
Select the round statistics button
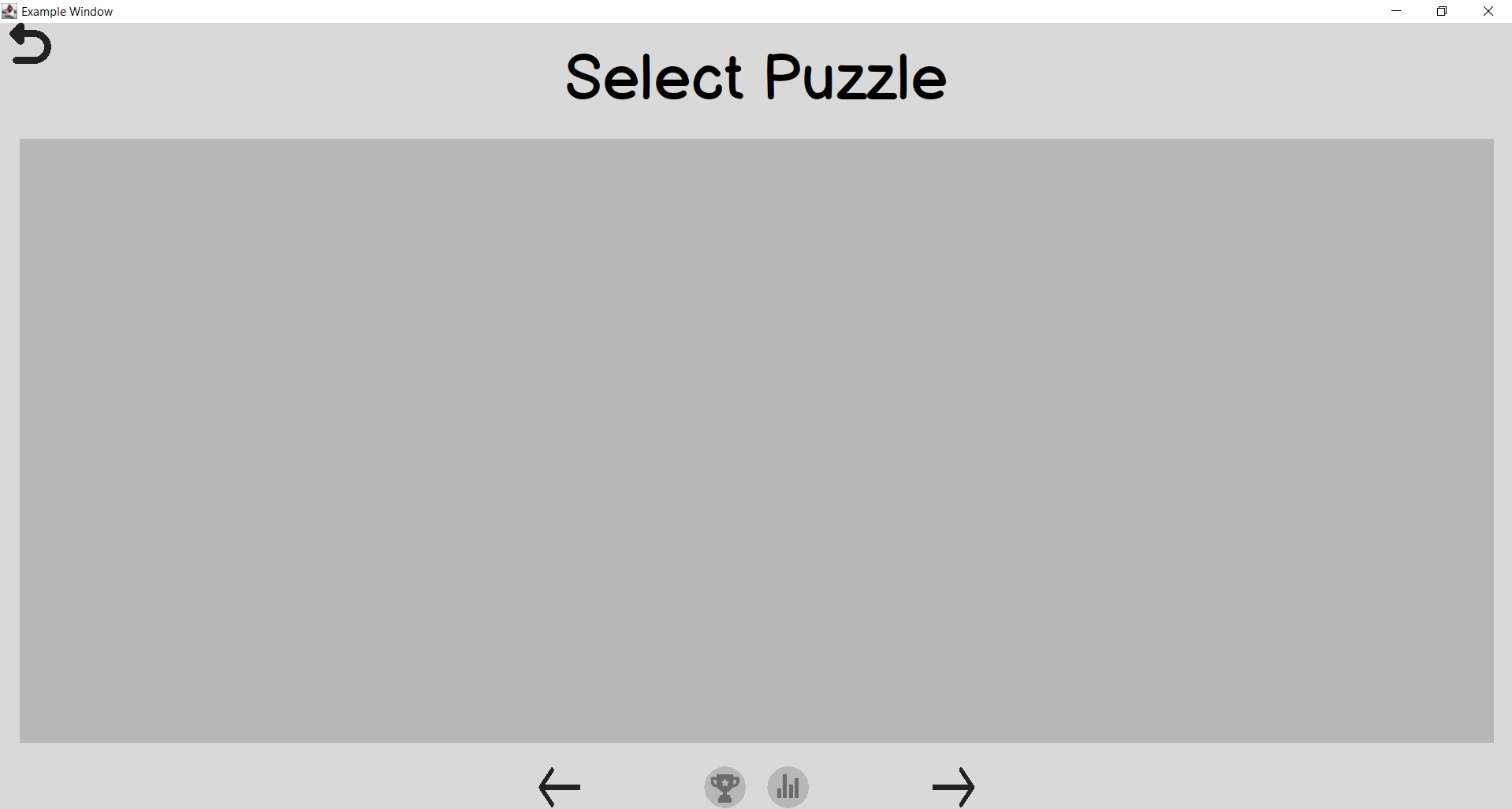point(788,786)
